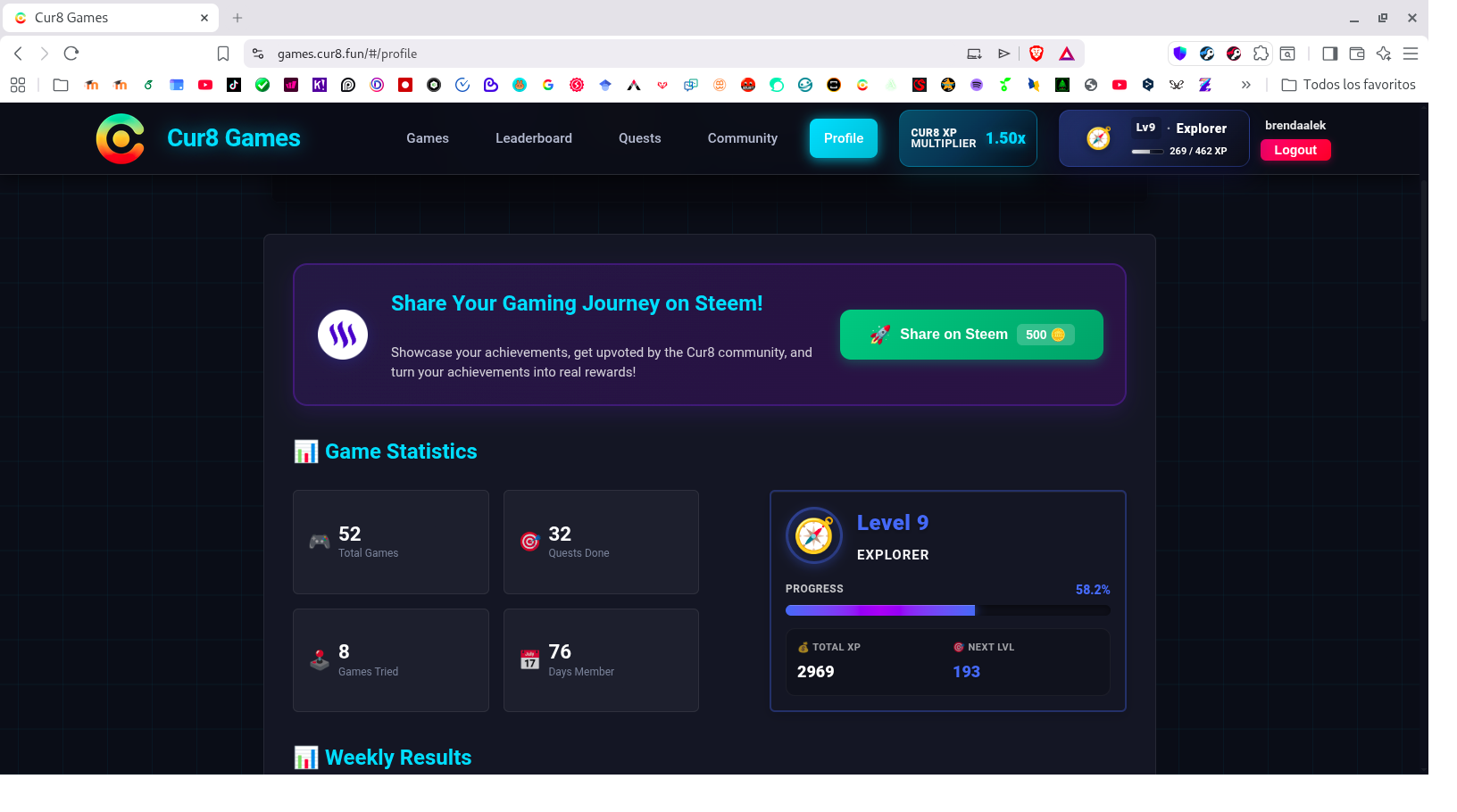This screenshot has width=1457, height=812.
Task: Click the Share on Steem button
Action: coord(971,335)
